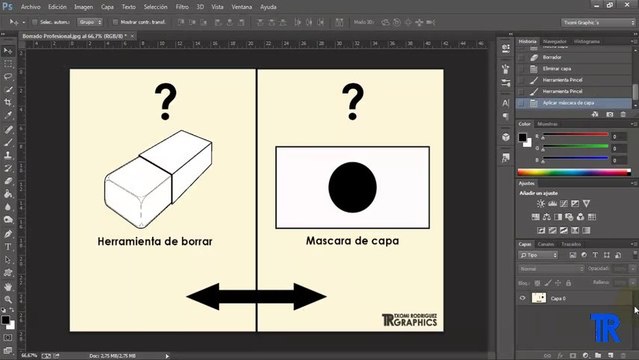Screen dimensions: 639x360
Task: Toggle history brush source box beside Eliminar capa
Action: [521, 69]
